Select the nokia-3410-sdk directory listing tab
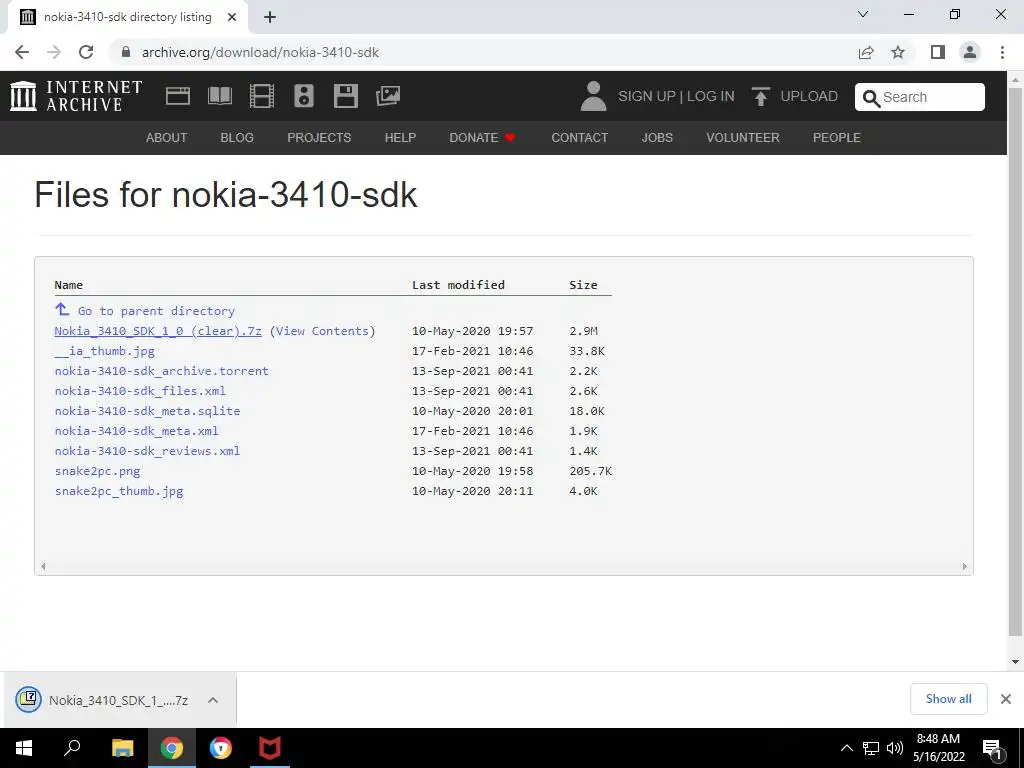This screenshot has width=1024, height=768. 127,18
